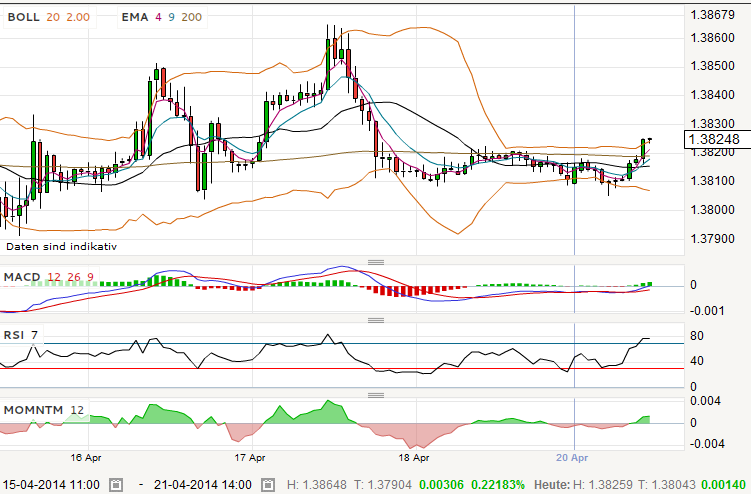This screenshot has height=494, width=751.
Task: Select EMA period 4 parameter
Action: tap(159, 17)
